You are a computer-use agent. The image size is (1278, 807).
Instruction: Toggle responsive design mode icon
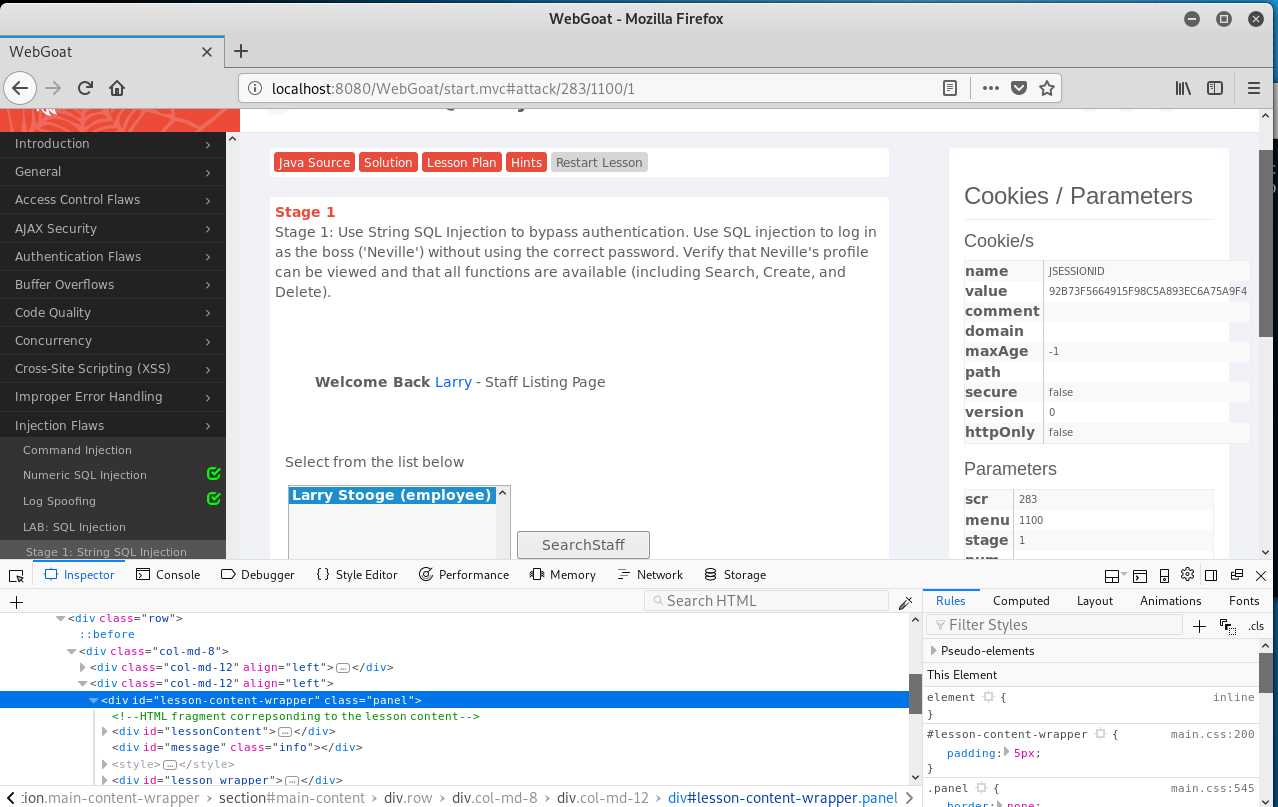pyautogui.click(x=1164, y=575)
